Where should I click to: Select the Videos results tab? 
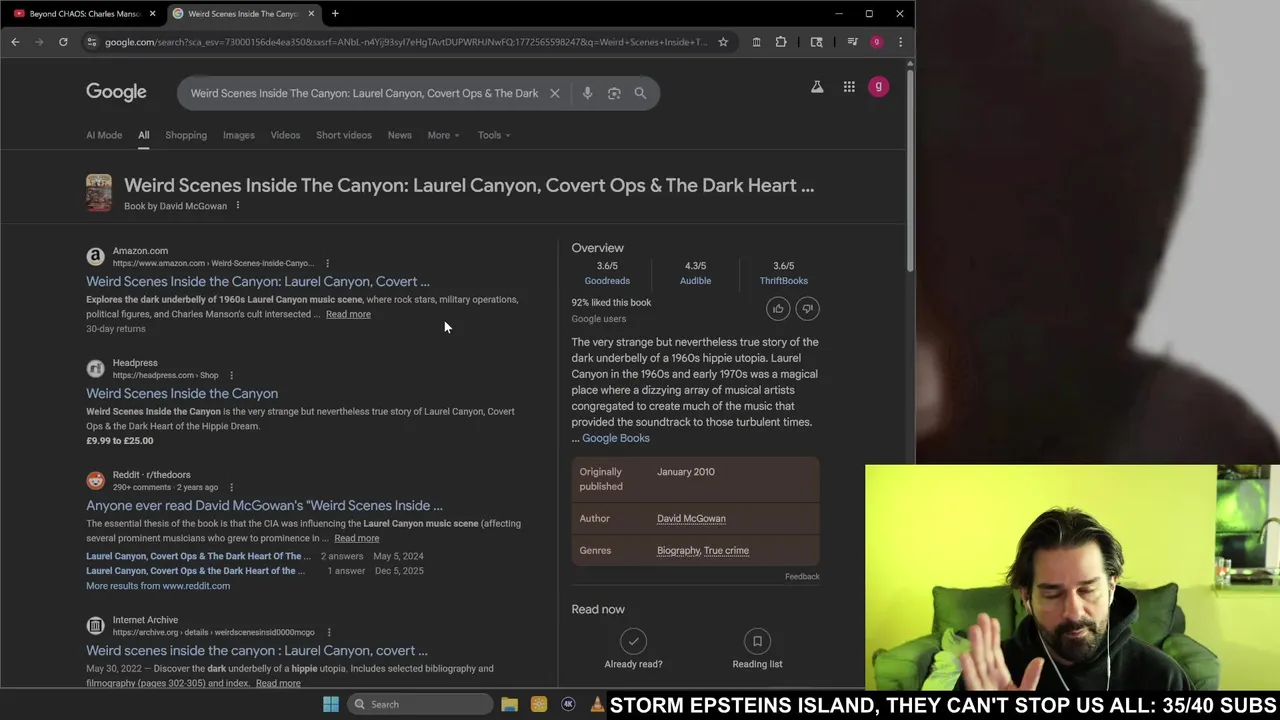tap(285, 135)
